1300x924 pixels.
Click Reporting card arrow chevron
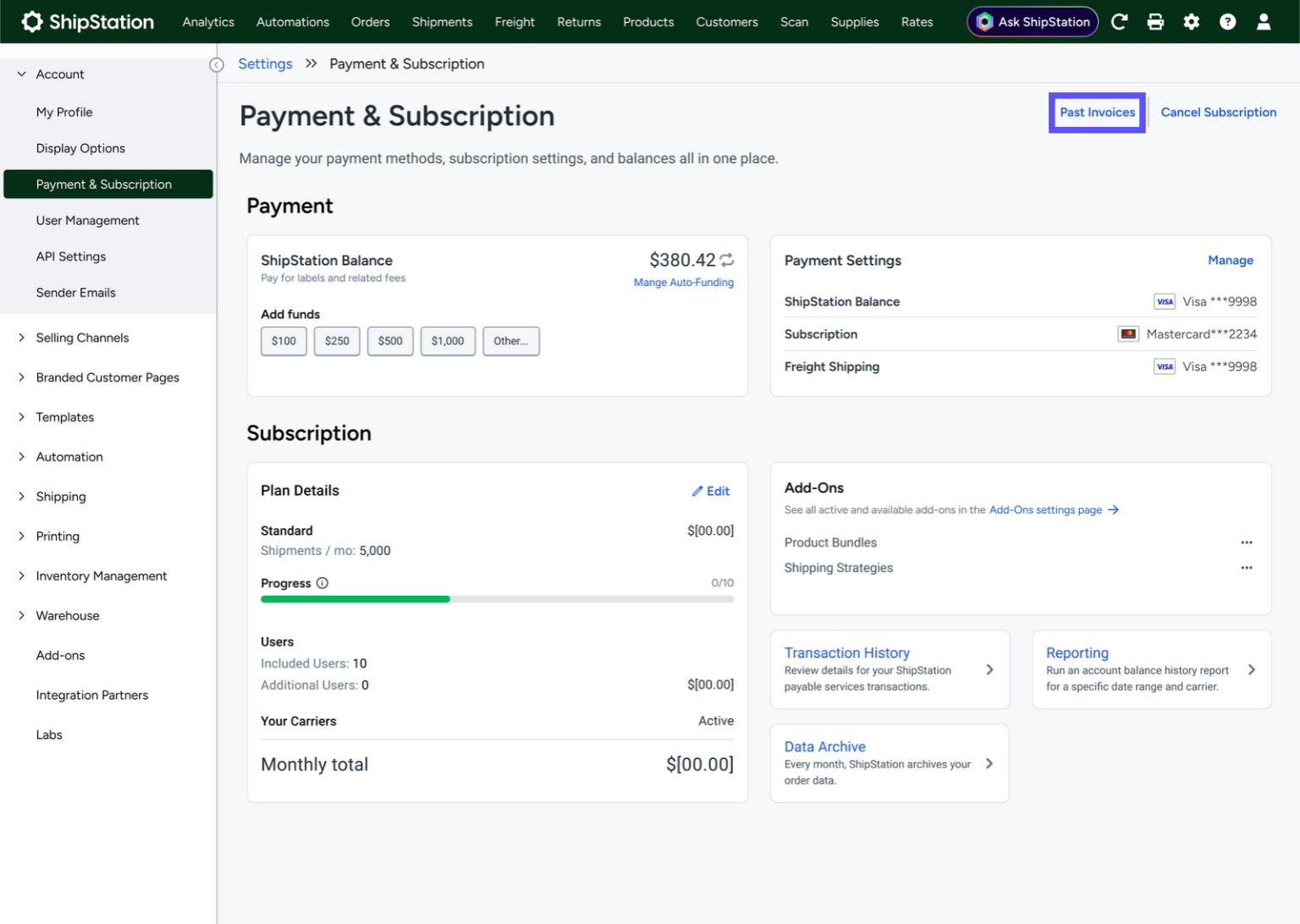click(x=1252, y=669)
